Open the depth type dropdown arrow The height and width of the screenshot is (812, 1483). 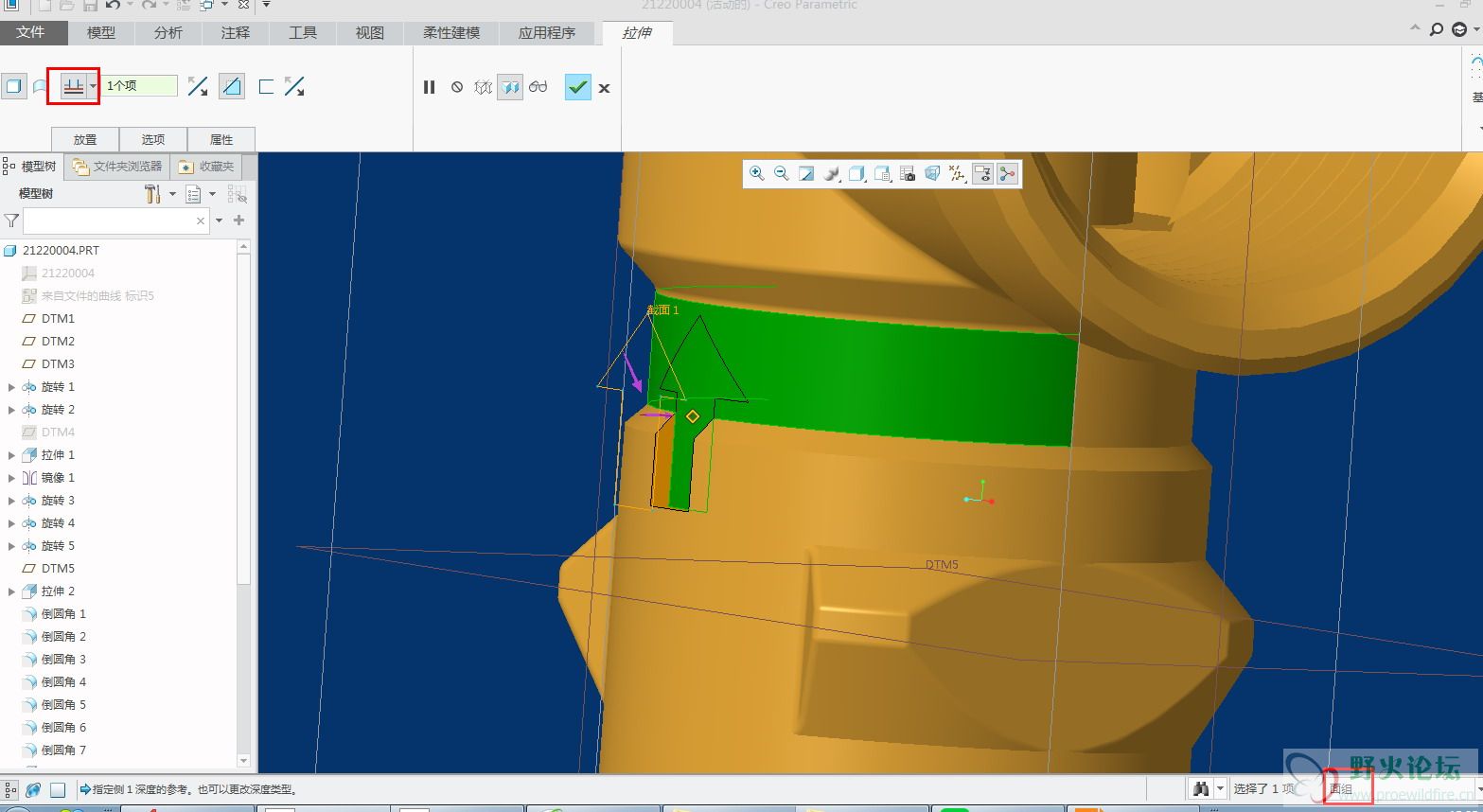tap(93, 87)
